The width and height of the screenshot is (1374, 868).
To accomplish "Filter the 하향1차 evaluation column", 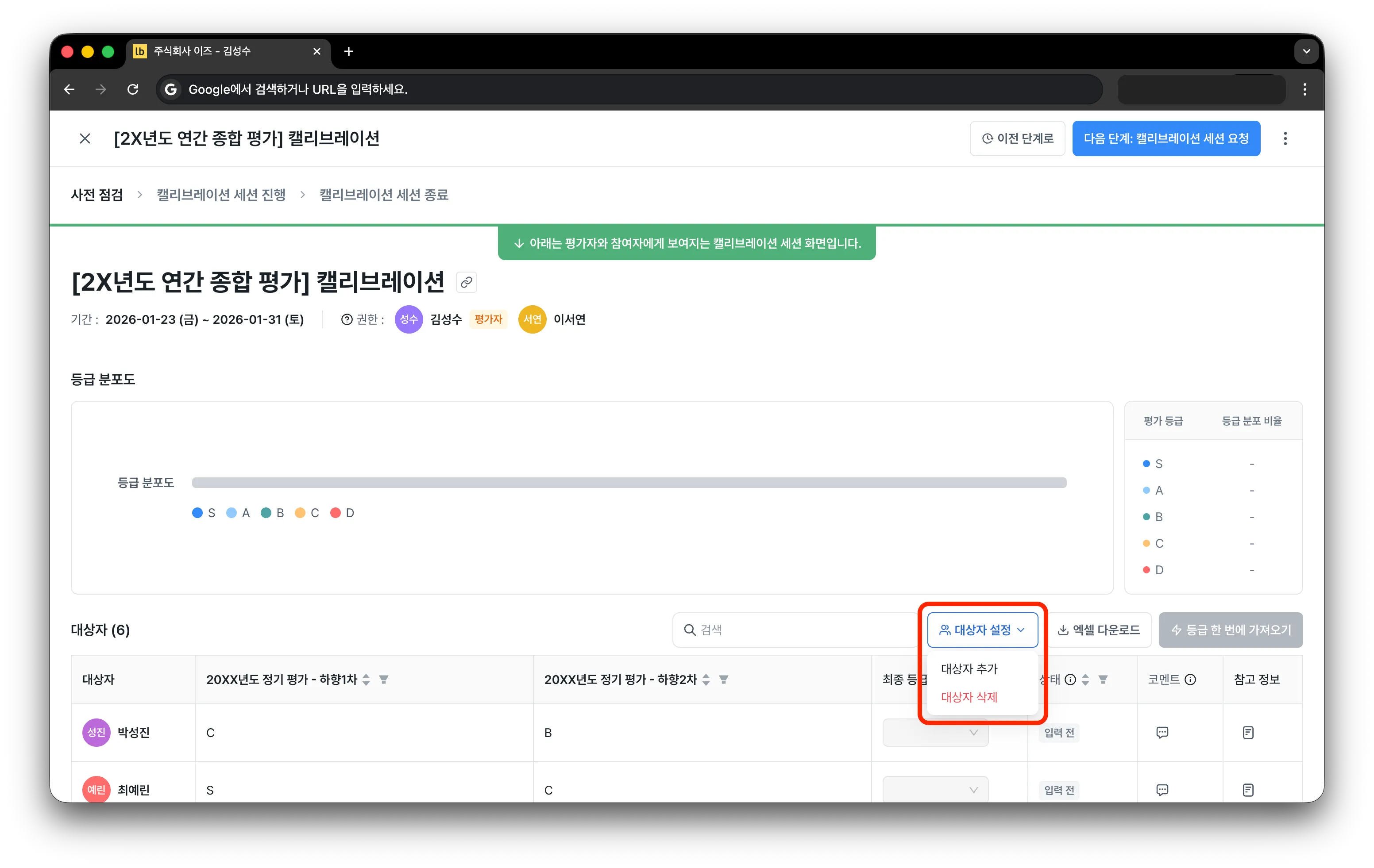I will (384, 679).
